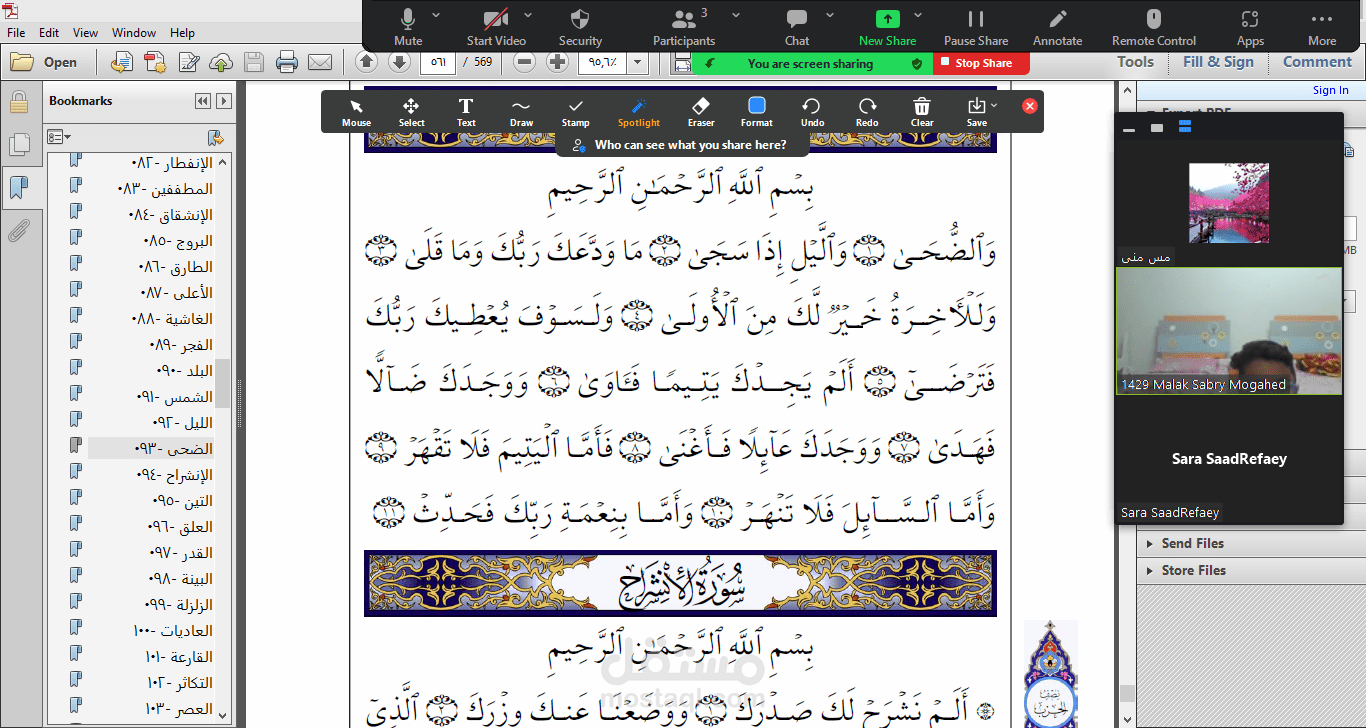Open the Zoom Chat
This screenshot has height=728, width=1366.
click(x=797, y=27)
